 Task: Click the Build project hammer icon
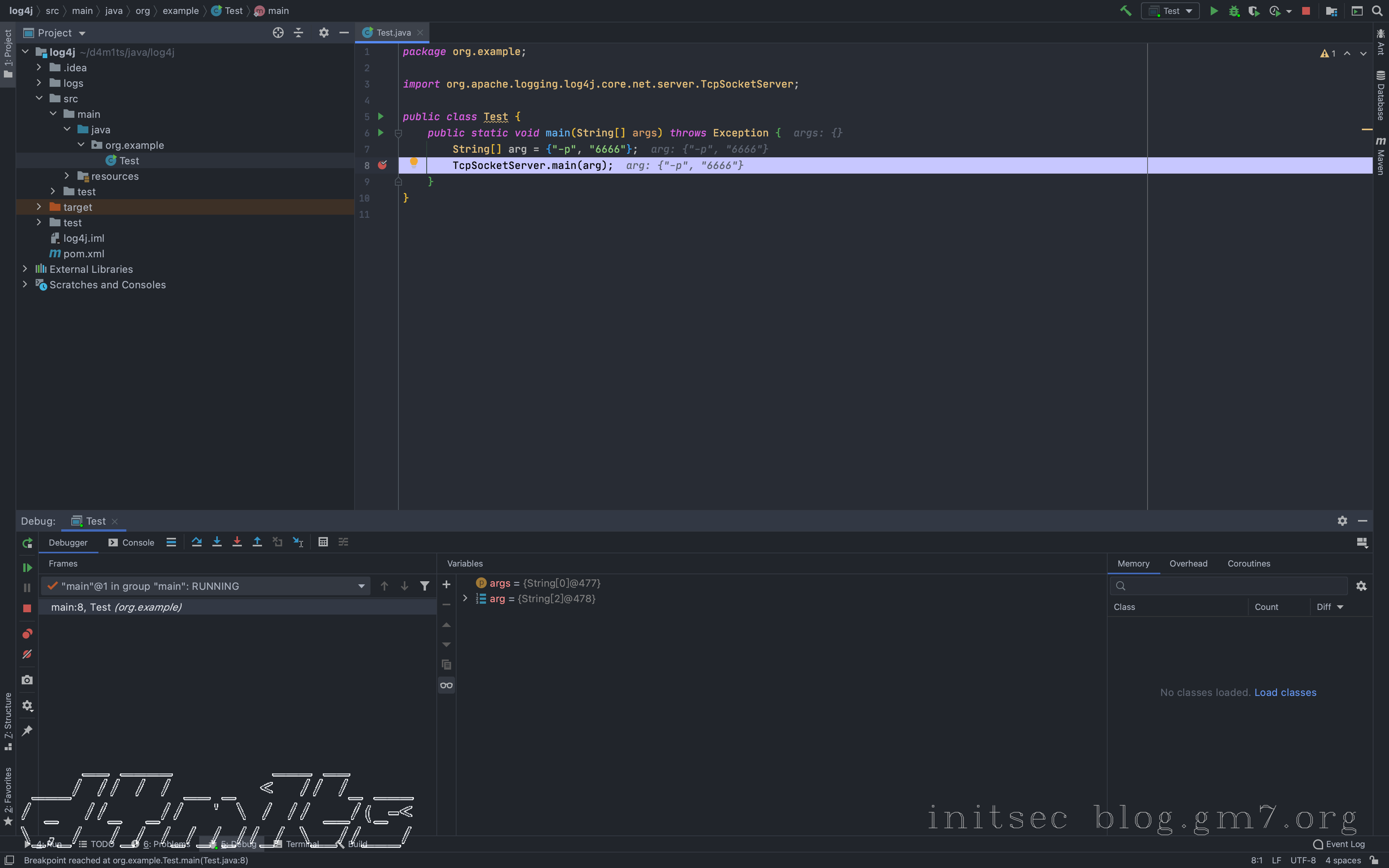[1125, 11]
